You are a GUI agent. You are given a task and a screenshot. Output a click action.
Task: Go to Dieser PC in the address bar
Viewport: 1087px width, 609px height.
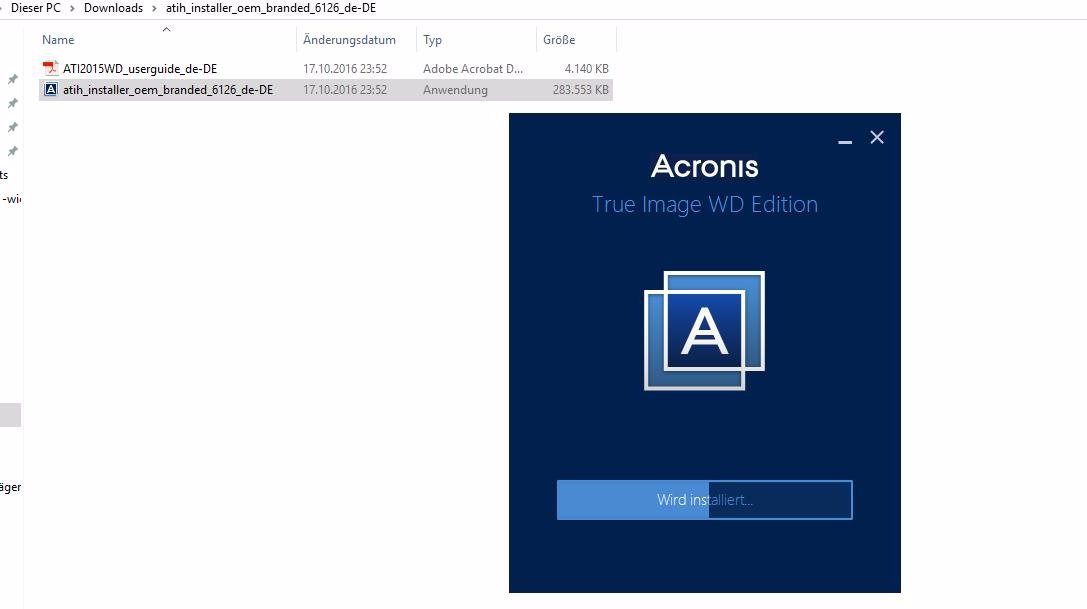pyautogui.click(x=36, y=8)
